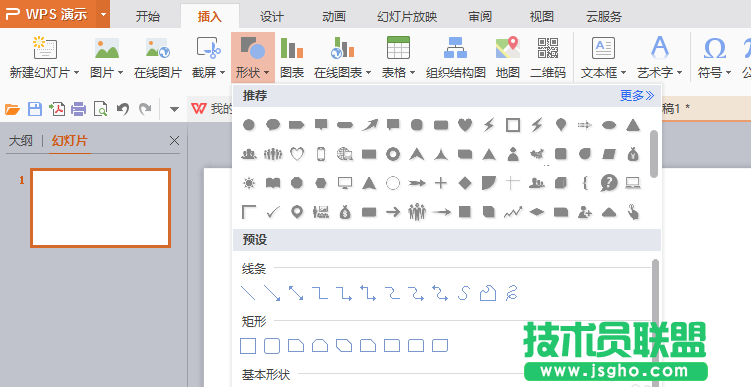
Task: Select the sun shape in 推荐
Action: [x=249, y=183]
